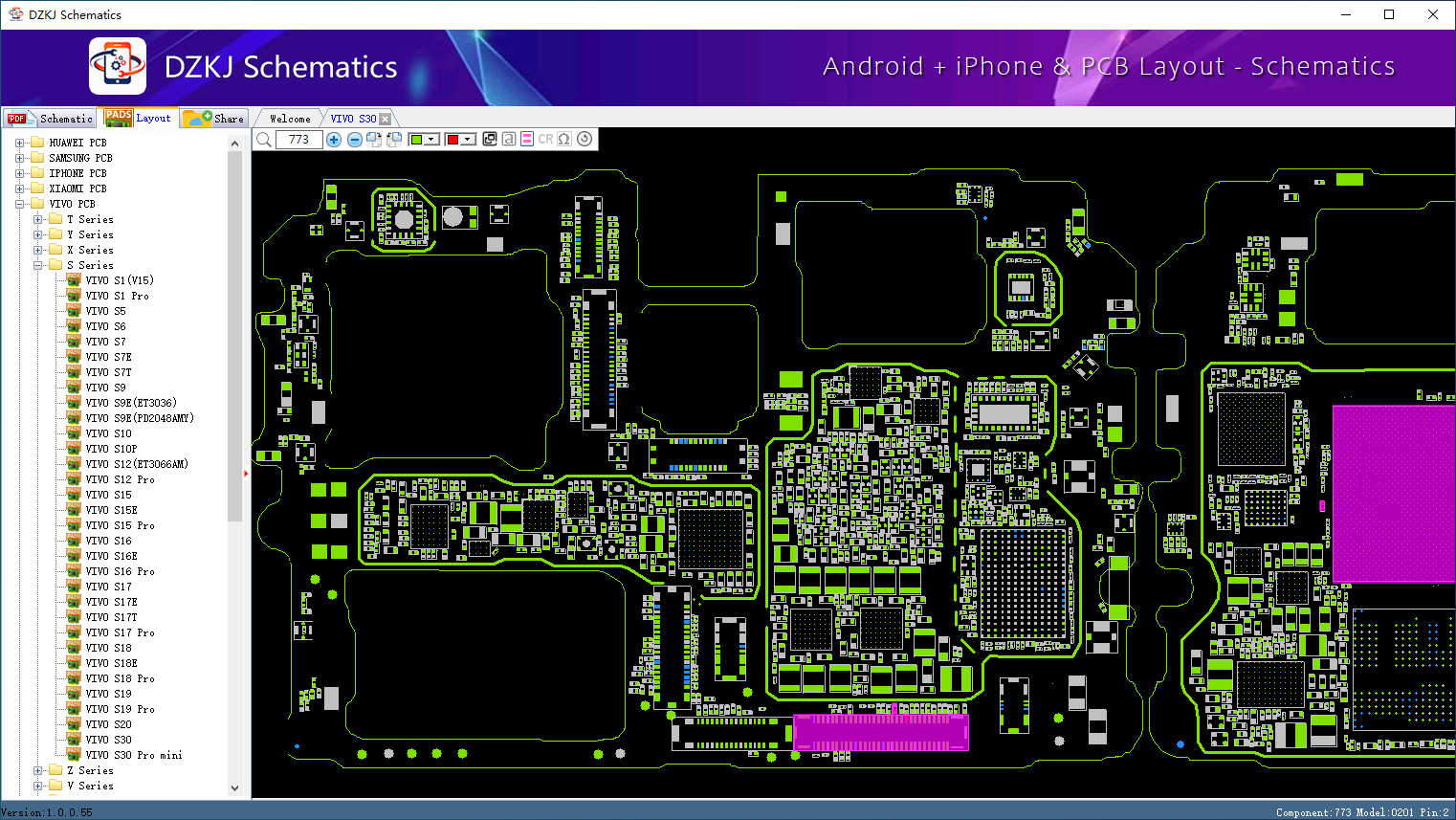Rotate the board view counter-clockwise
Screen dimensions: 1456x820
(393, 140)
